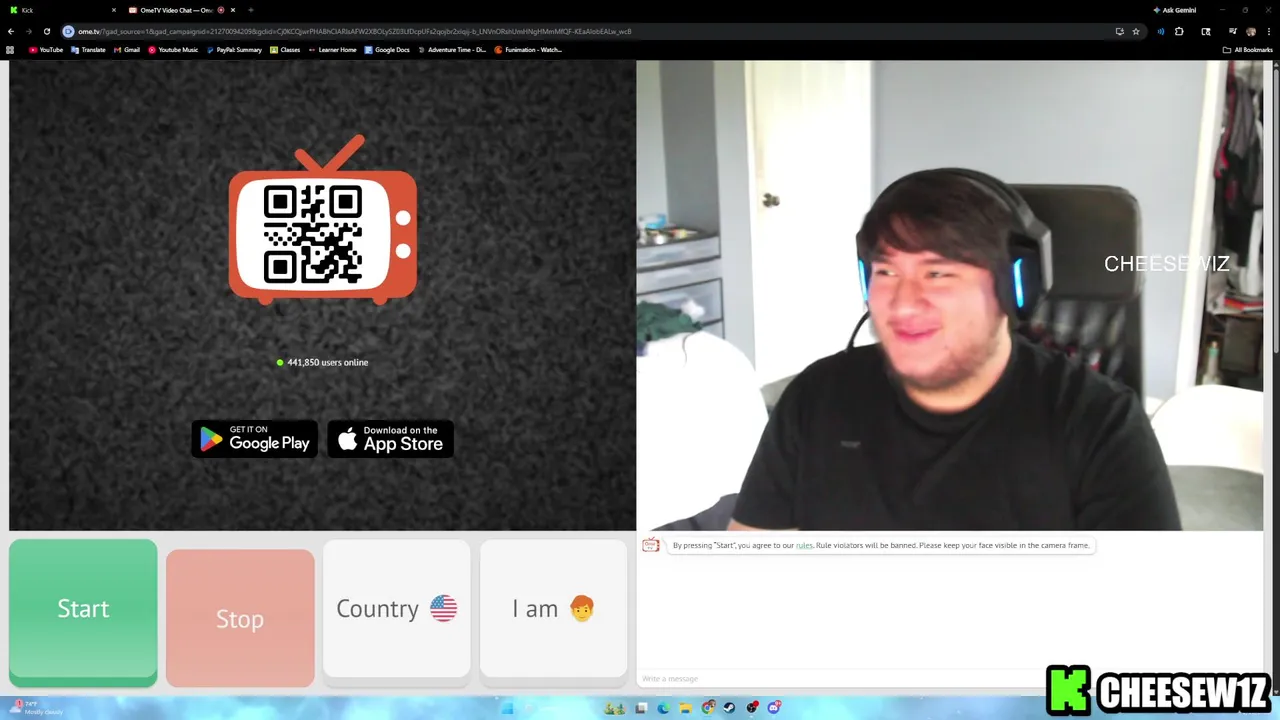
Task: Open Task View on the taskbar
Action: (x=641, y=708)
